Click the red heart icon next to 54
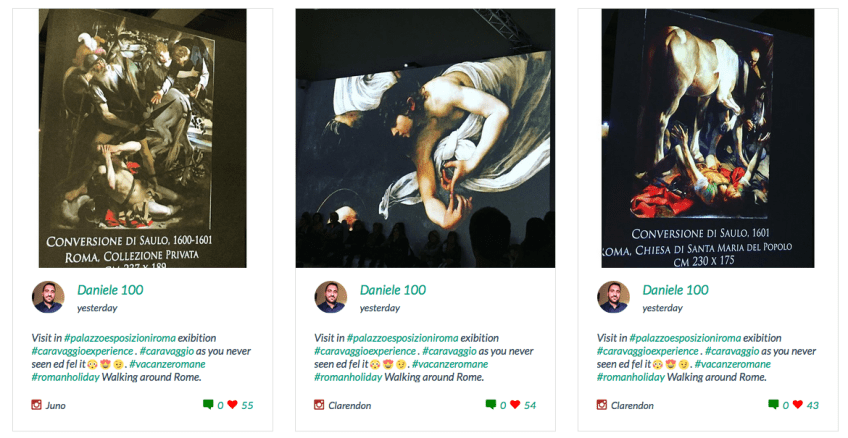The height and width of the screenshot is (438, 848). coord(515,404)
